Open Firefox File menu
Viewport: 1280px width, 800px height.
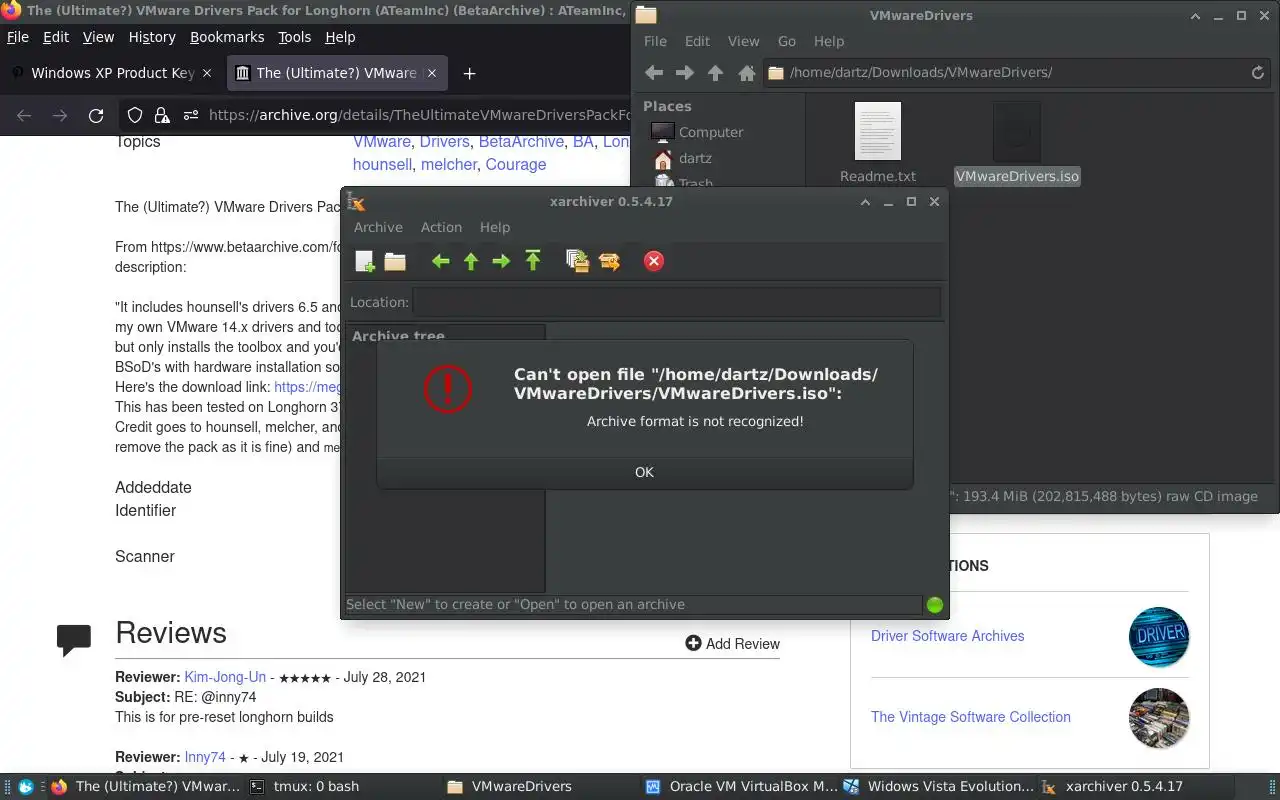(x=18, y=37)
